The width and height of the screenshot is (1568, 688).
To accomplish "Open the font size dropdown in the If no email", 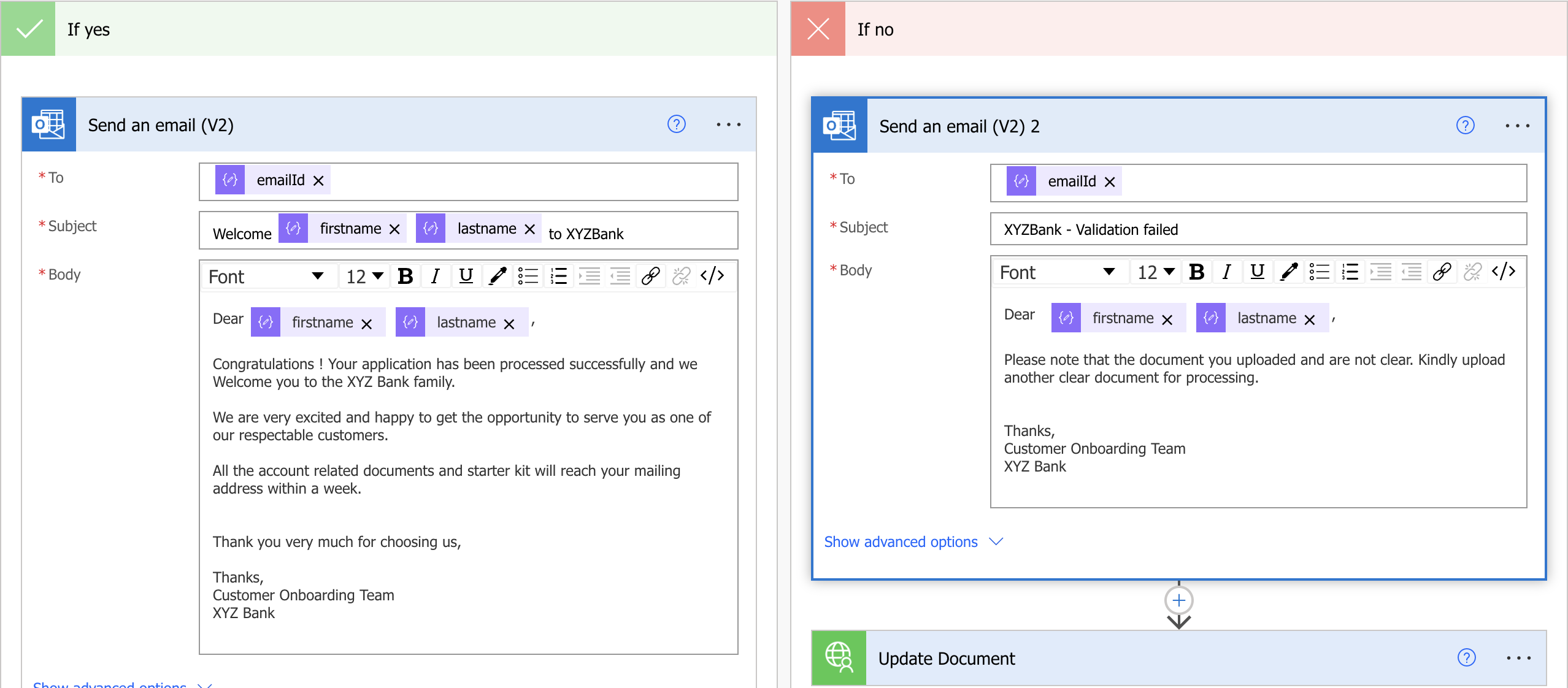I will [x=1154, y=272].
